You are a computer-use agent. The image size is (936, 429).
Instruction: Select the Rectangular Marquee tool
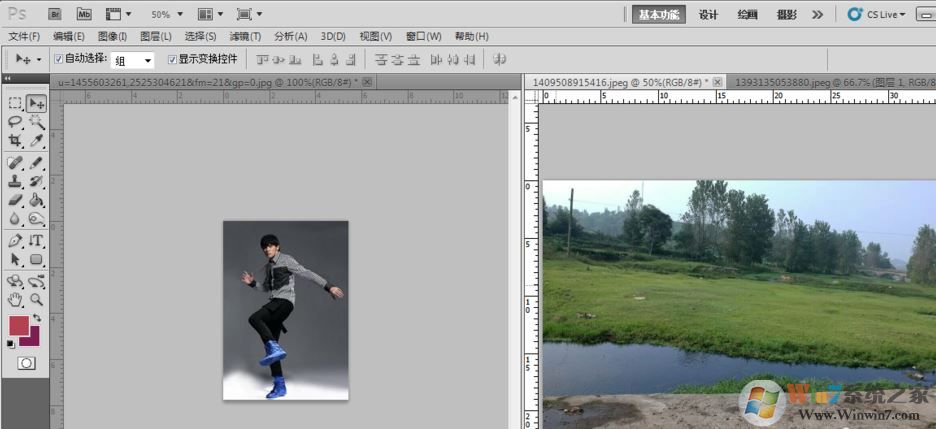(x=15, y=103)
